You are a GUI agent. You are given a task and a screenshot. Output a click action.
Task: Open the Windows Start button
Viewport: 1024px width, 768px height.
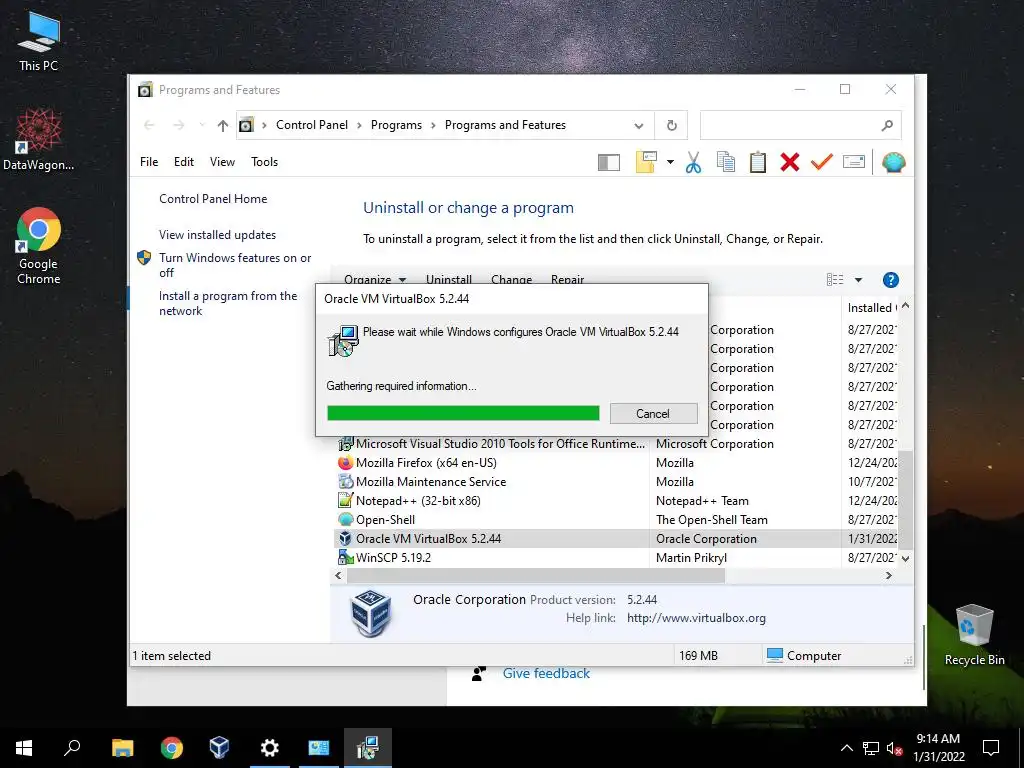24,748
